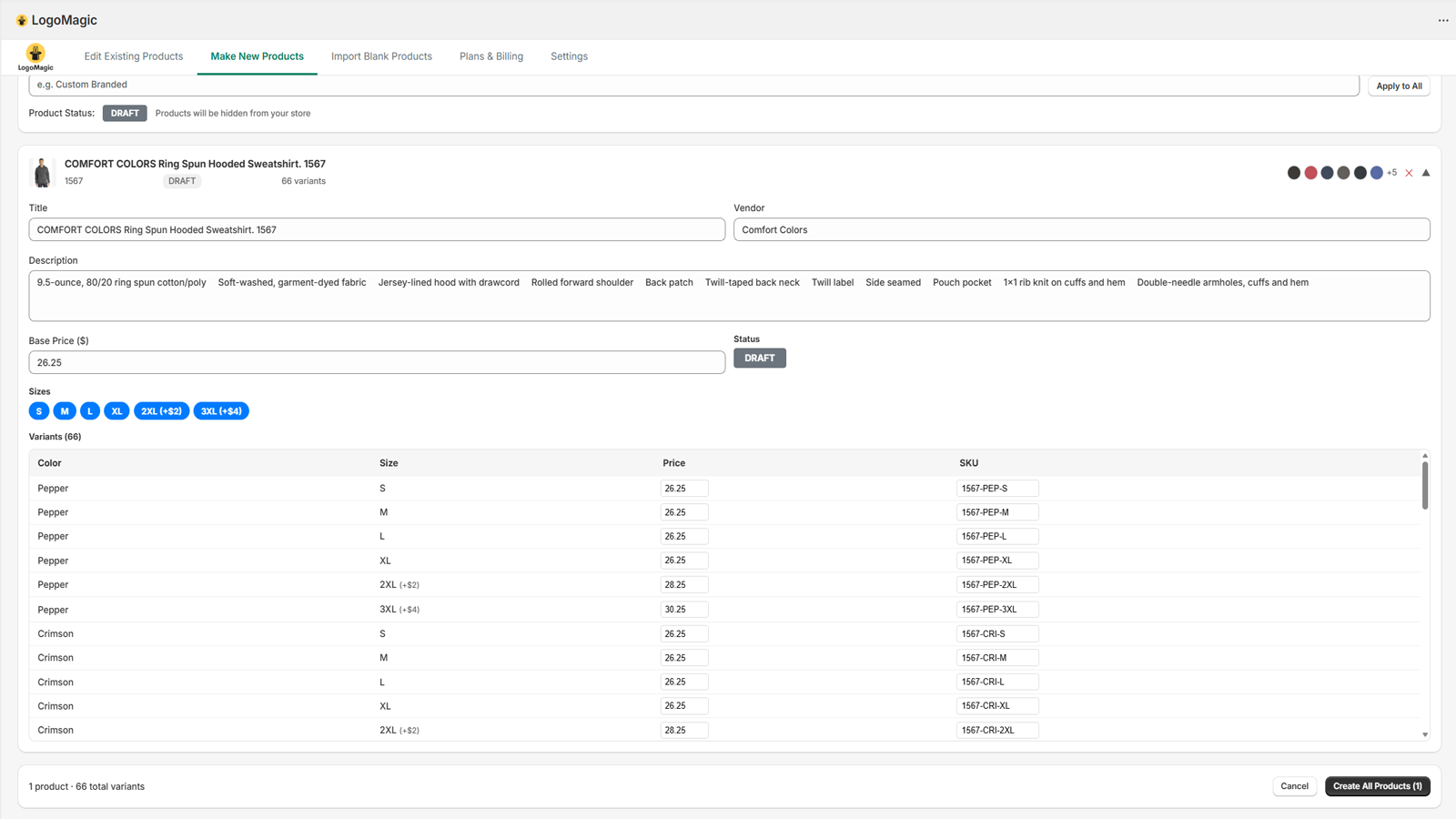Open the Plans & Billing tab
This screenshot has height=819, width=1456.
(x=491, y=56)
